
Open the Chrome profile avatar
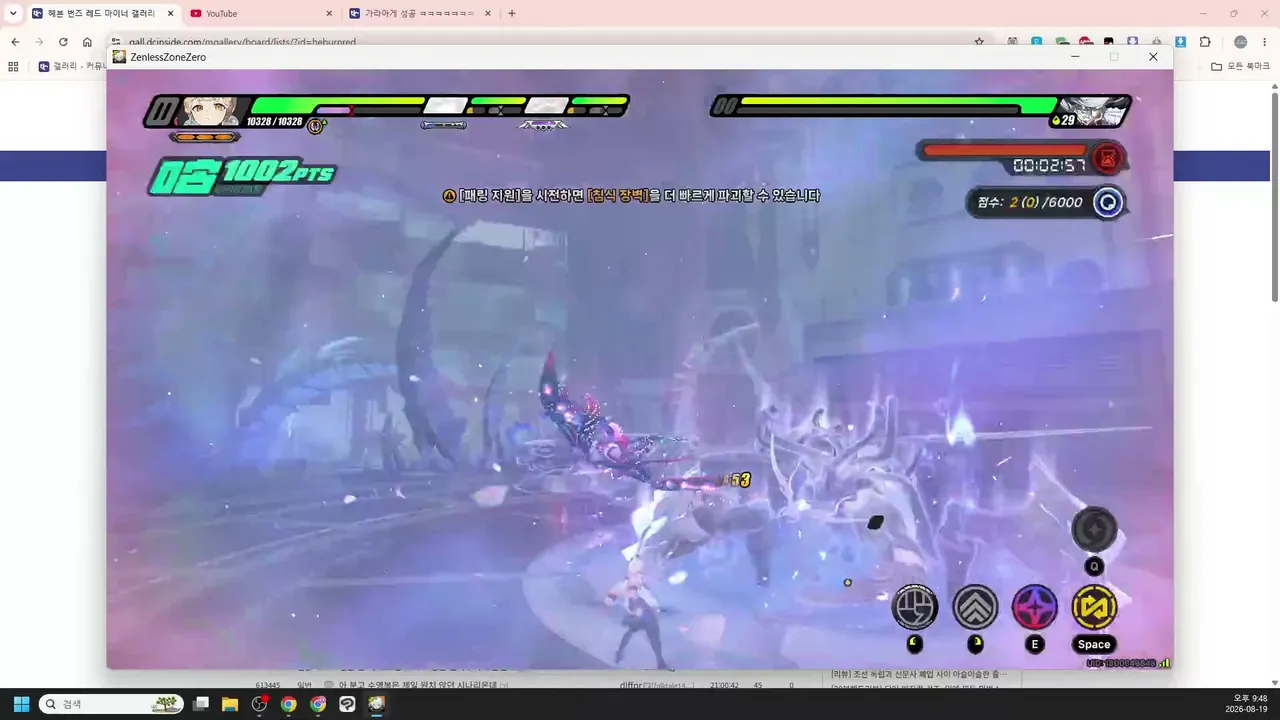coord(1241,42)
